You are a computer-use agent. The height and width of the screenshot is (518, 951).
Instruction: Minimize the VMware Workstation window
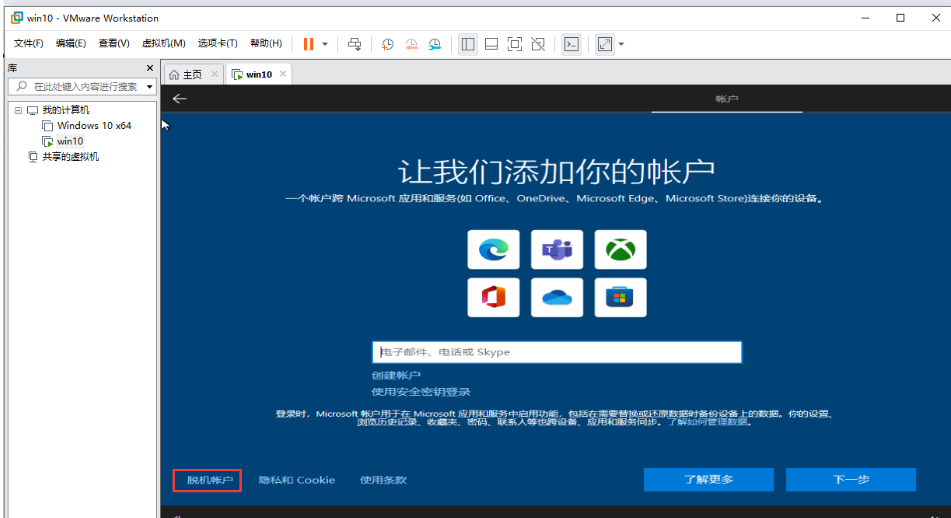(x=865, y=18)
